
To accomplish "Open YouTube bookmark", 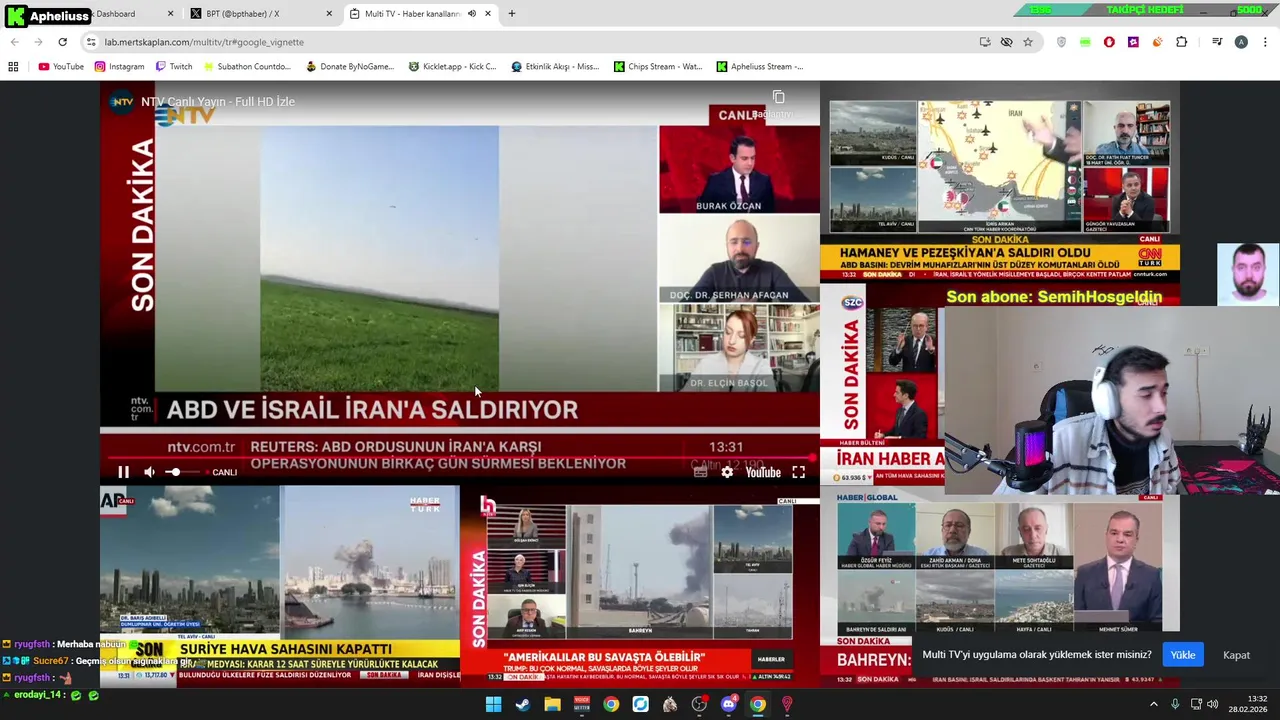I will pyautogui.click(x=61, y=67).
